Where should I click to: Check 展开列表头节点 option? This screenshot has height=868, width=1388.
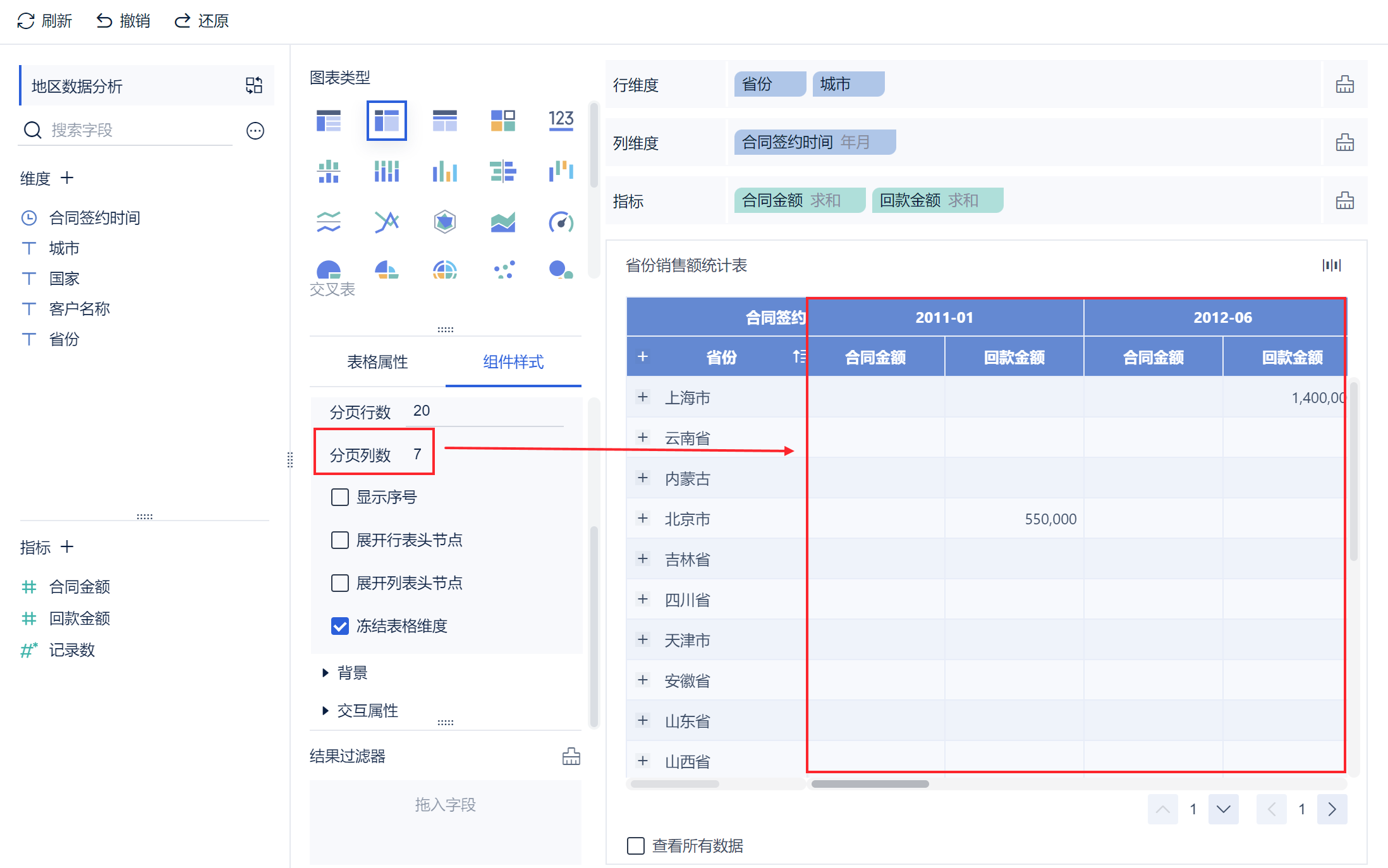340,582
